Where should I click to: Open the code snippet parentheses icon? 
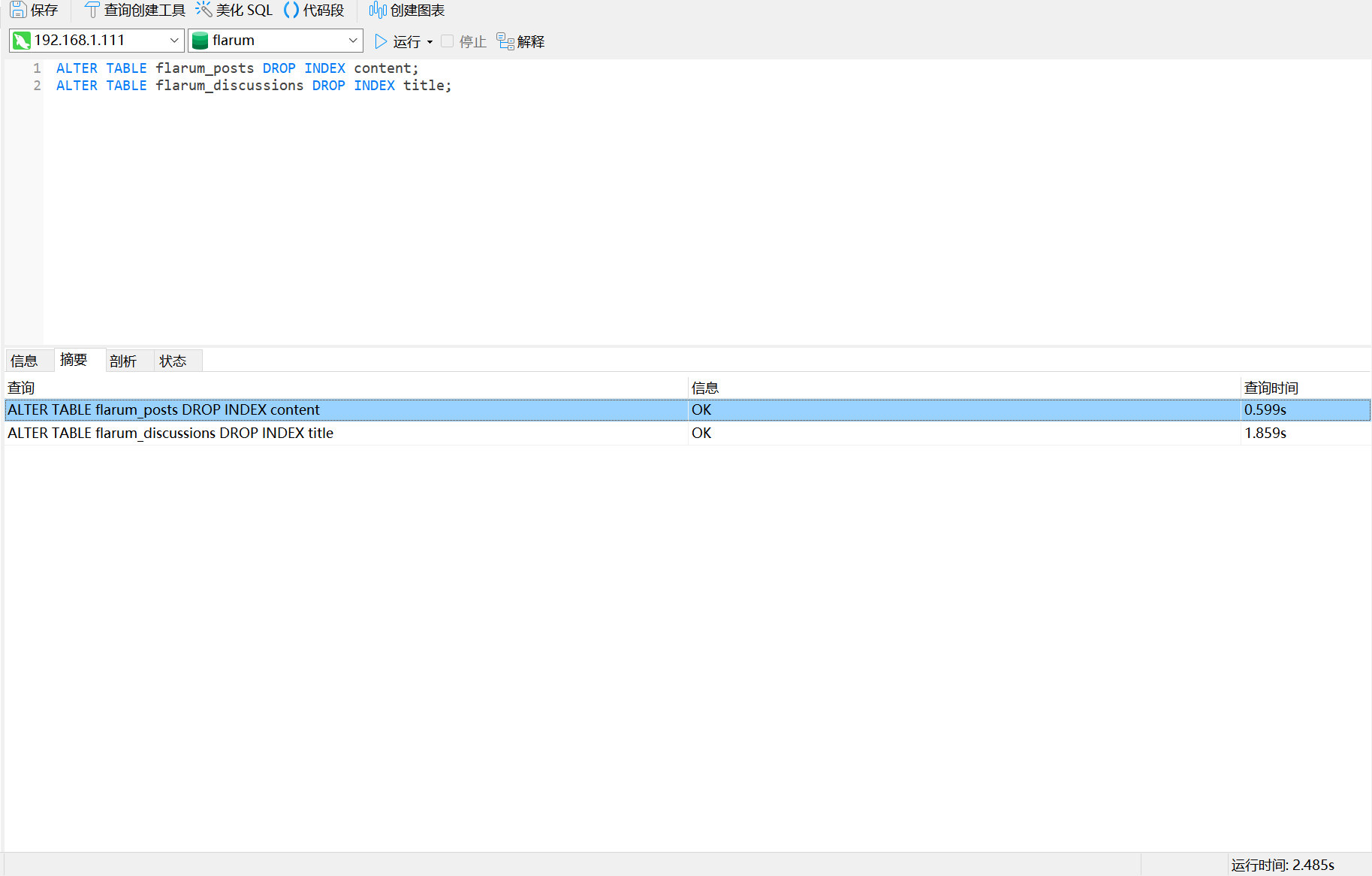tap(291, 10)
